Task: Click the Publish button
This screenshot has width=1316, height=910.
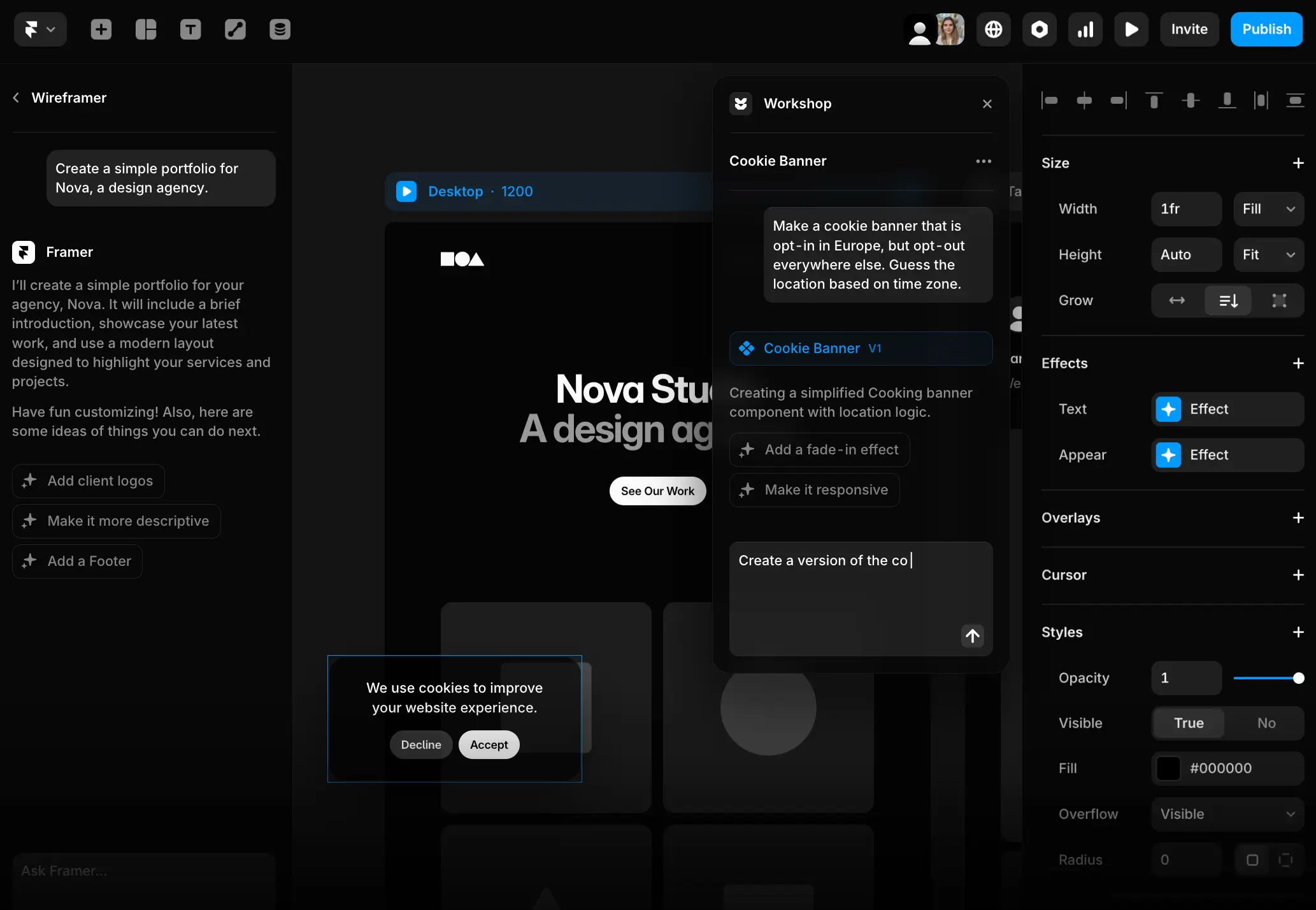Action: (x=1266, y=29)
